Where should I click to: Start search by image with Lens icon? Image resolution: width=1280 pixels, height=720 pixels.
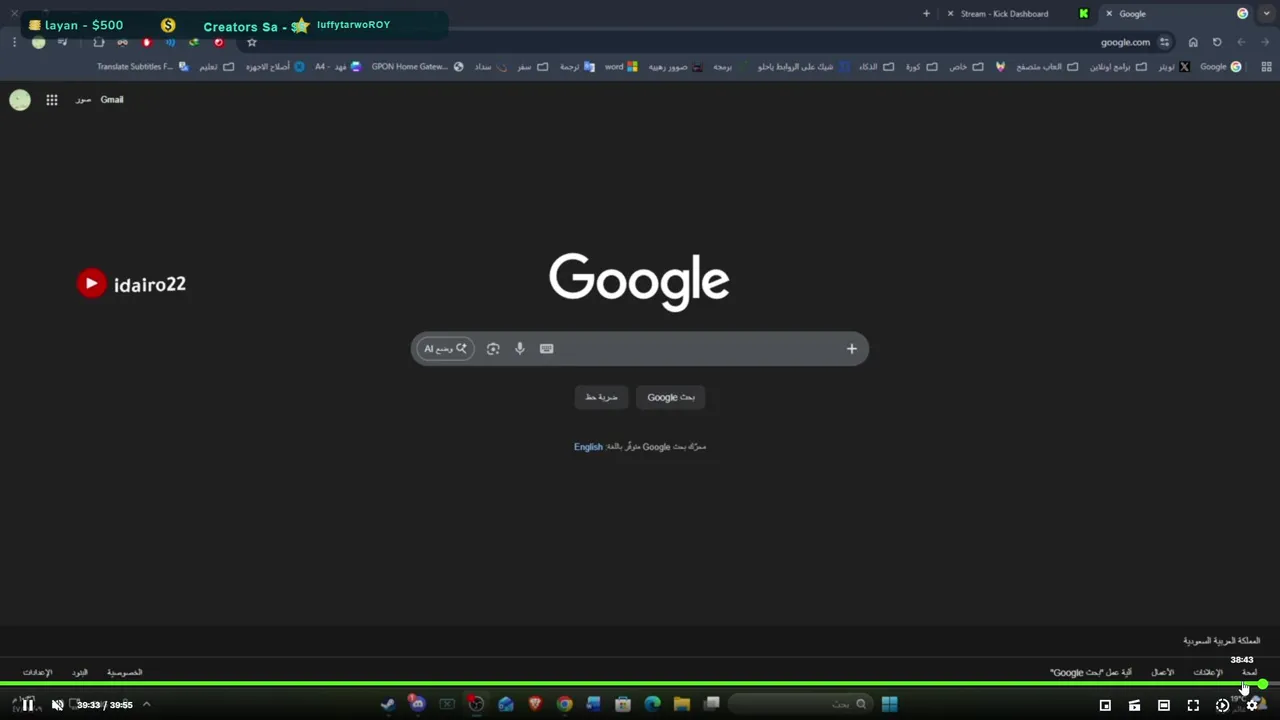tap(493, 349)
